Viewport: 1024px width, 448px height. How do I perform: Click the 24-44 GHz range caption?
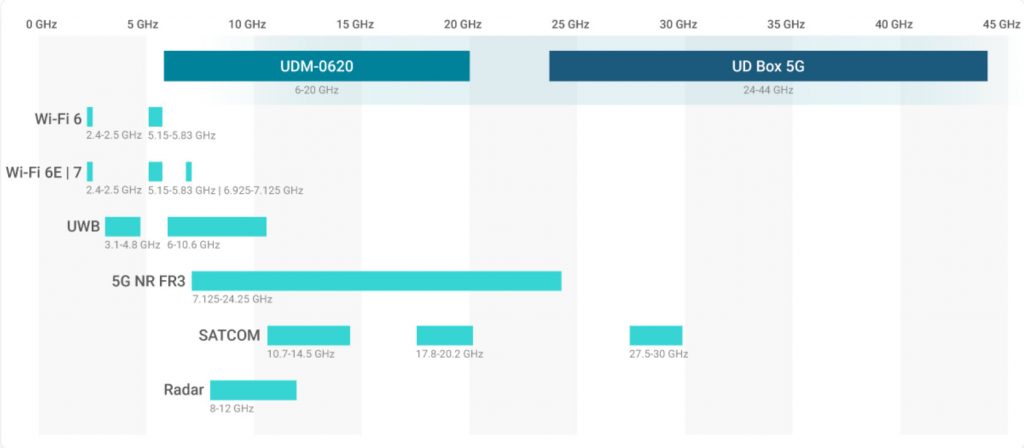coord(768,90)
